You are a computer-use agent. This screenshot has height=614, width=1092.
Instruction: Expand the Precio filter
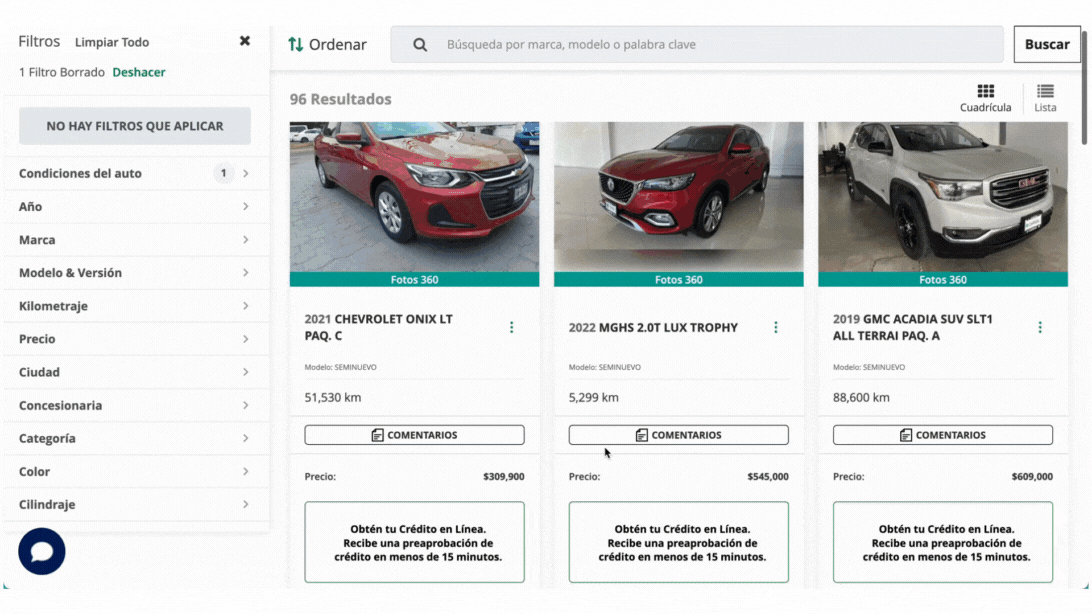(x=134, y=339)
